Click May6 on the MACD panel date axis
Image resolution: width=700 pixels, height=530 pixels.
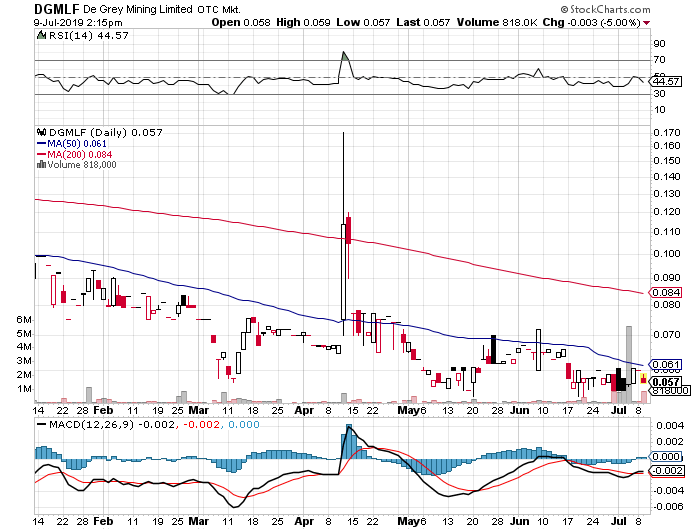click(x=412, y=521)
